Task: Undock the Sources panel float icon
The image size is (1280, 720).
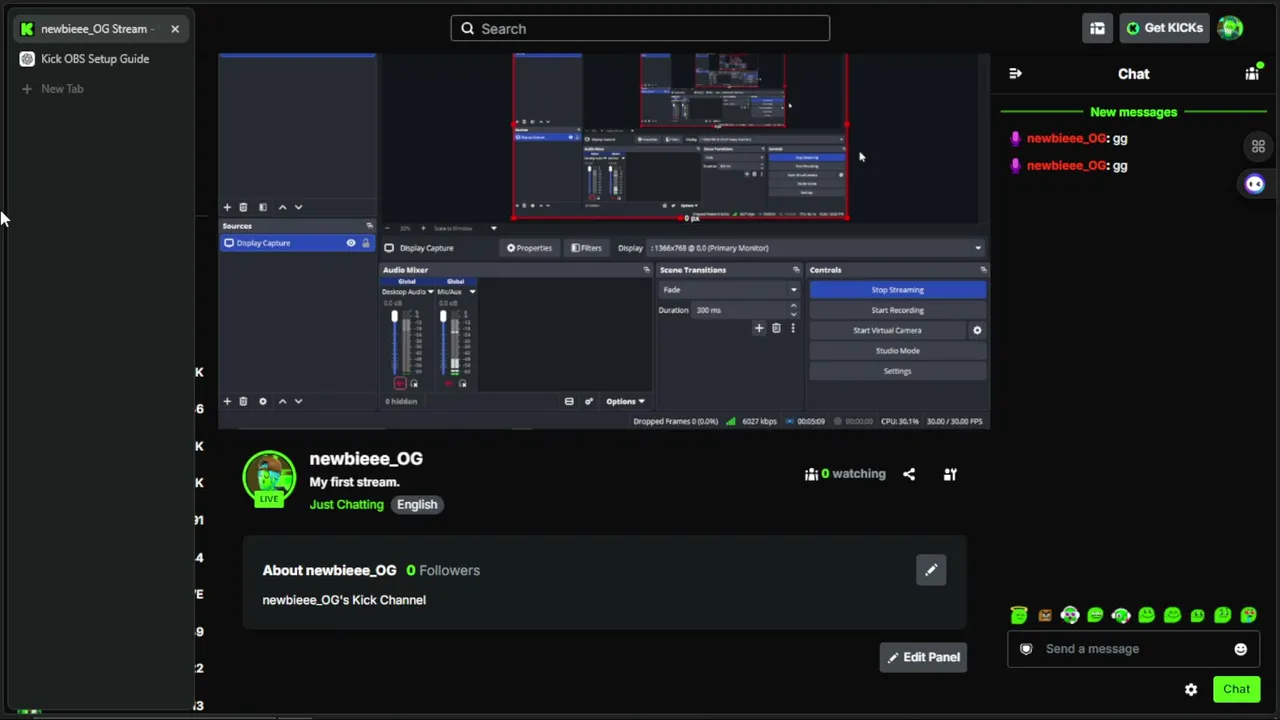Action: click(369, 226)
